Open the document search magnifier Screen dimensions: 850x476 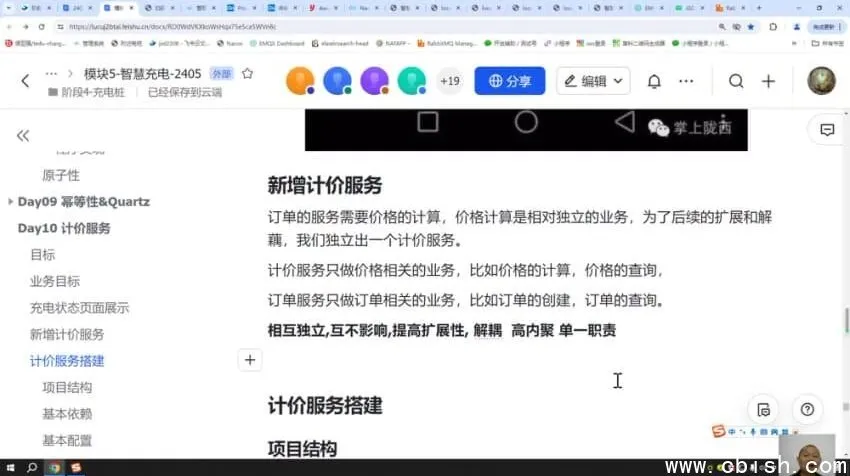click(736, 81)
